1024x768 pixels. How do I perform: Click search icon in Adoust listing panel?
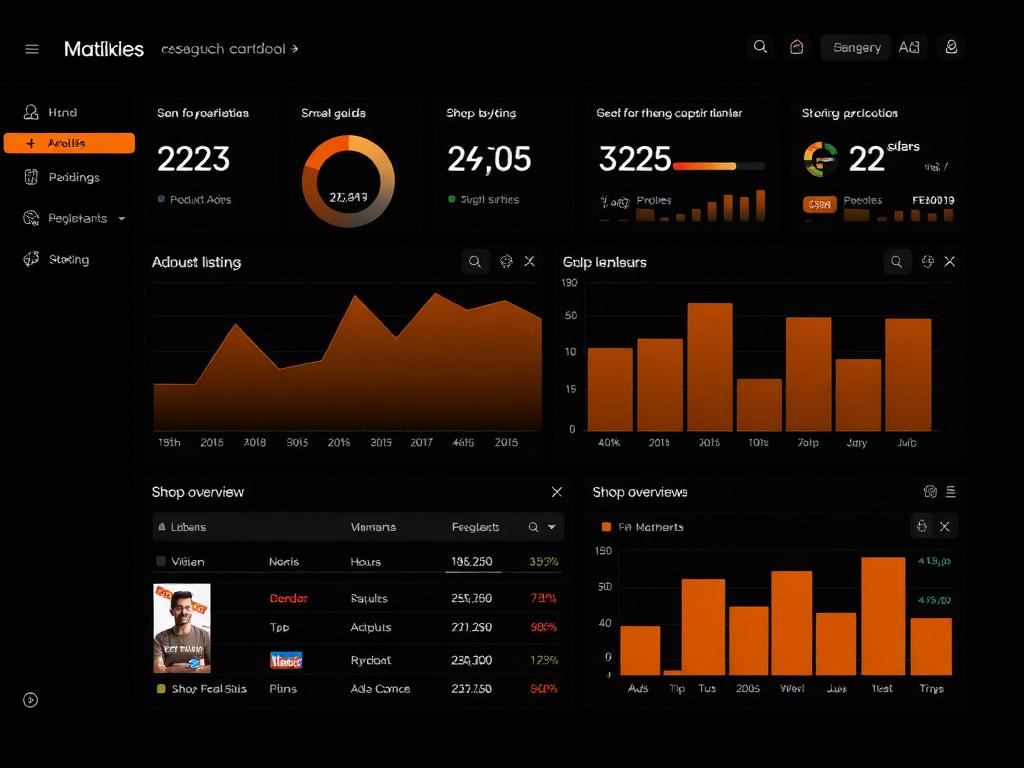tap(475, 262)
